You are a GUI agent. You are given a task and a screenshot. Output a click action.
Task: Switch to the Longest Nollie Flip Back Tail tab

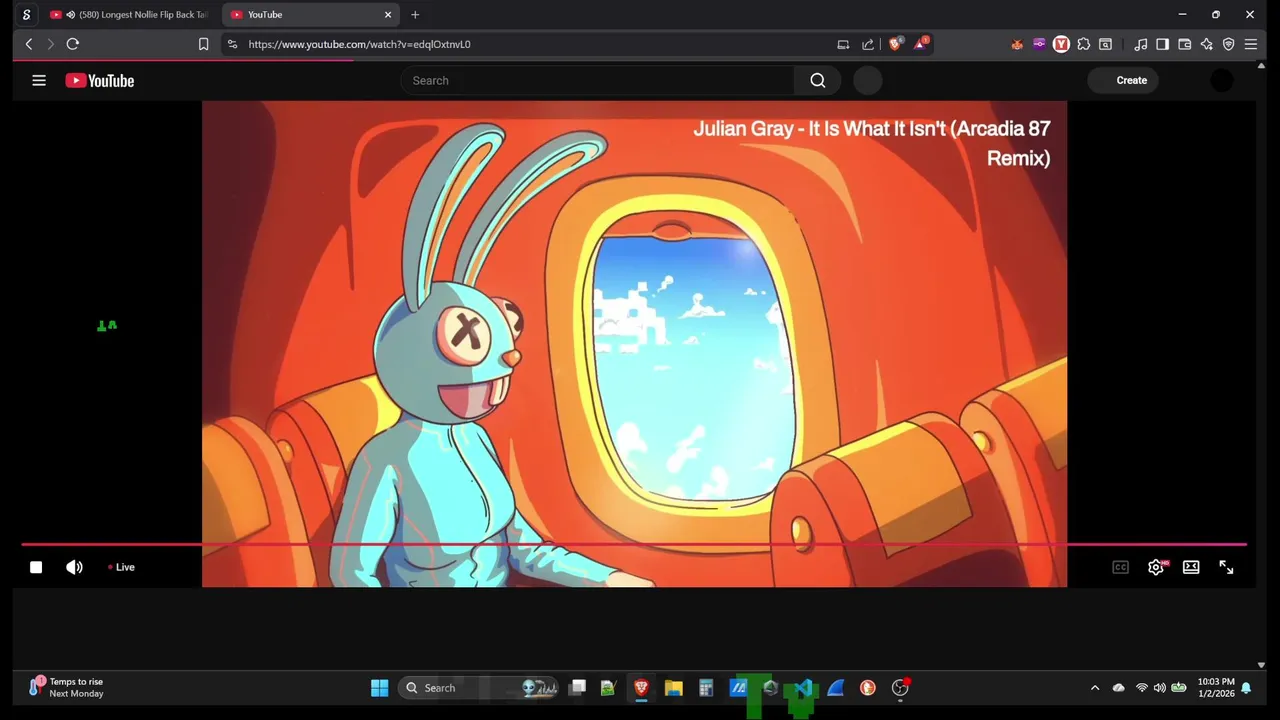pyautogui.click(x=128, y=15)
